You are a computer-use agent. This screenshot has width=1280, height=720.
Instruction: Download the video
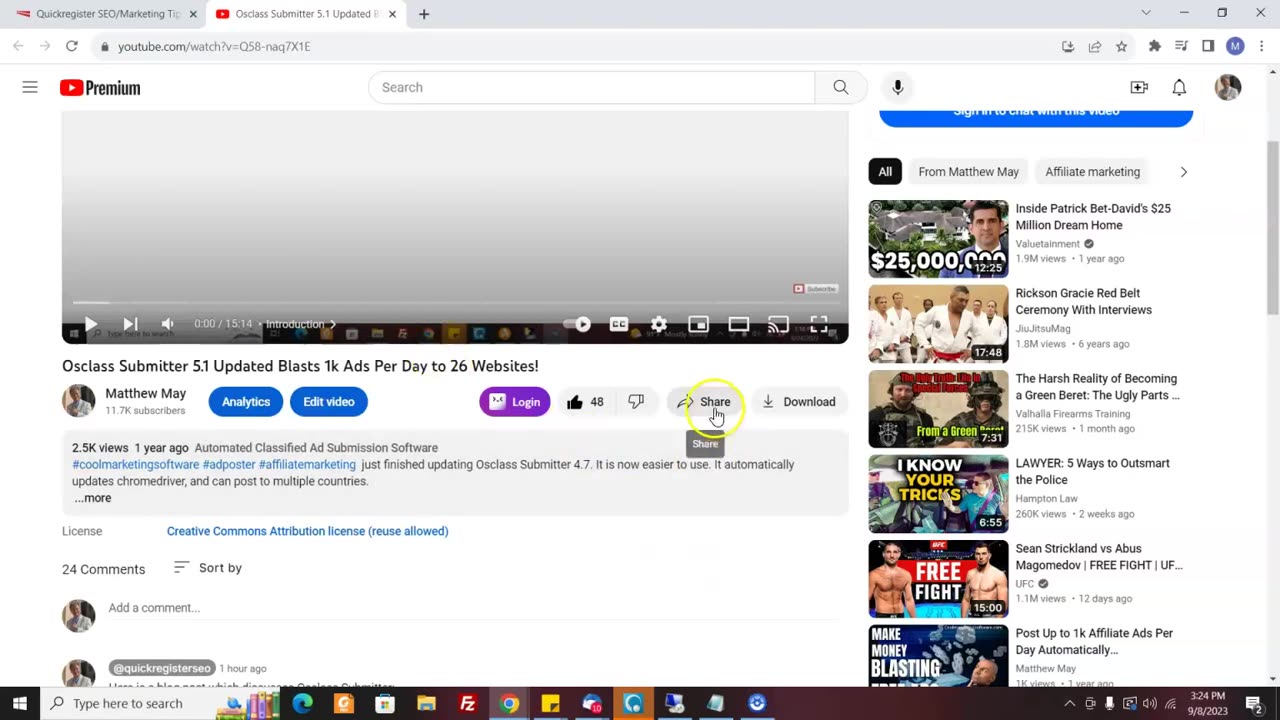click(799, 402)
